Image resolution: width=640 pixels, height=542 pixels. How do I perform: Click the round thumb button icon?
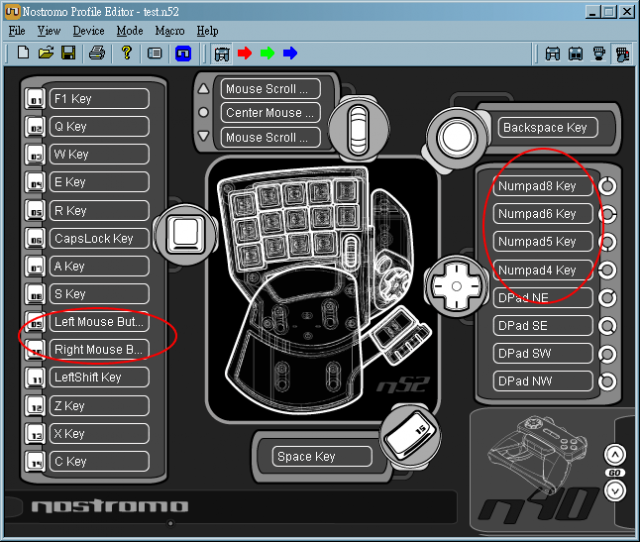coord(457,137)
